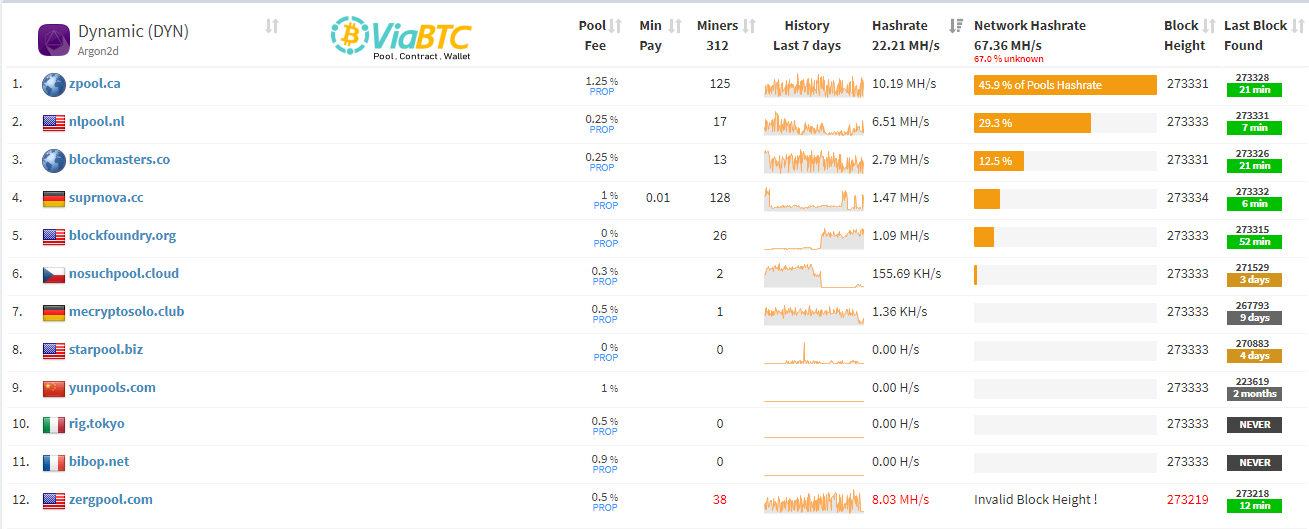Sort by Min Pay column arrows

click(675, 26)
